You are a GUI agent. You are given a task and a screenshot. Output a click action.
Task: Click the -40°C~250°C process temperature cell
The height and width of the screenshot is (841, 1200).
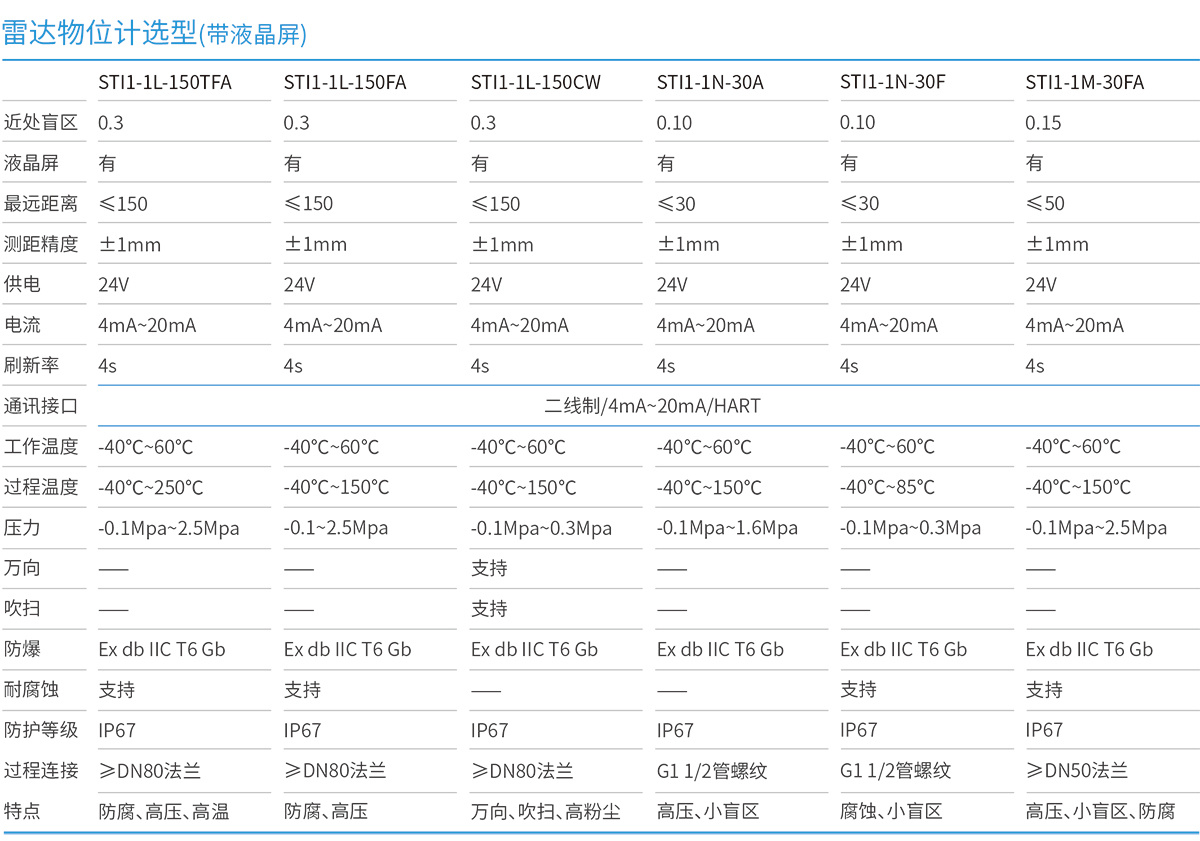[x=150, y=487]
